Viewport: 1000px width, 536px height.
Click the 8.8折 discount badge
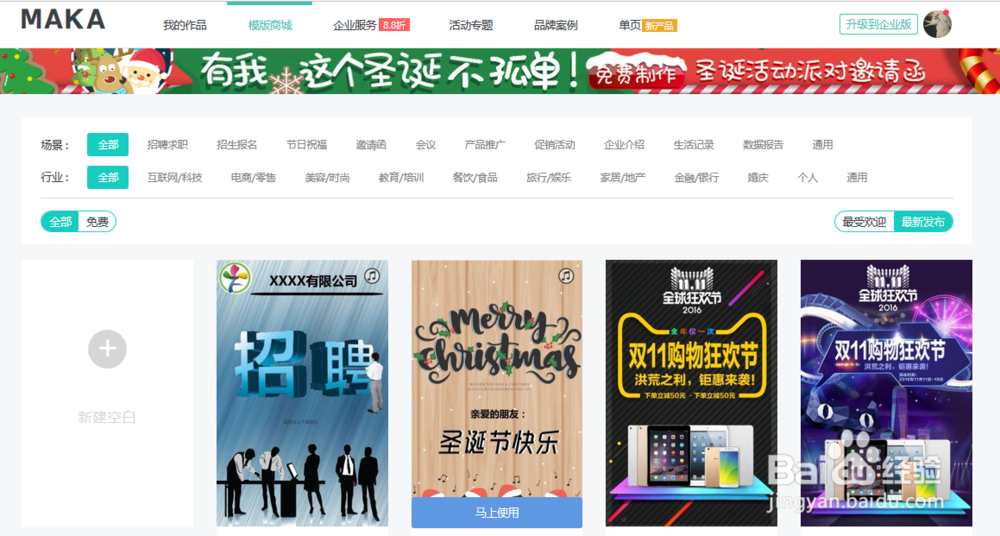click(394, 25)
